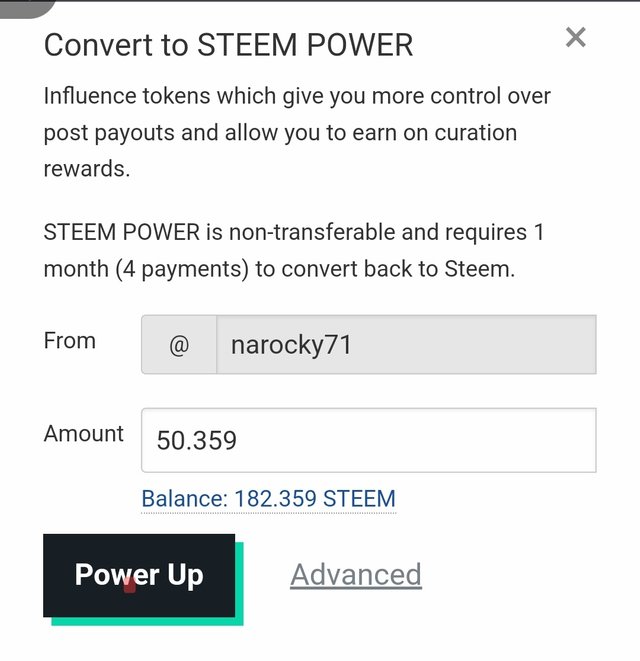Click the From label

[x=70, y=341]
